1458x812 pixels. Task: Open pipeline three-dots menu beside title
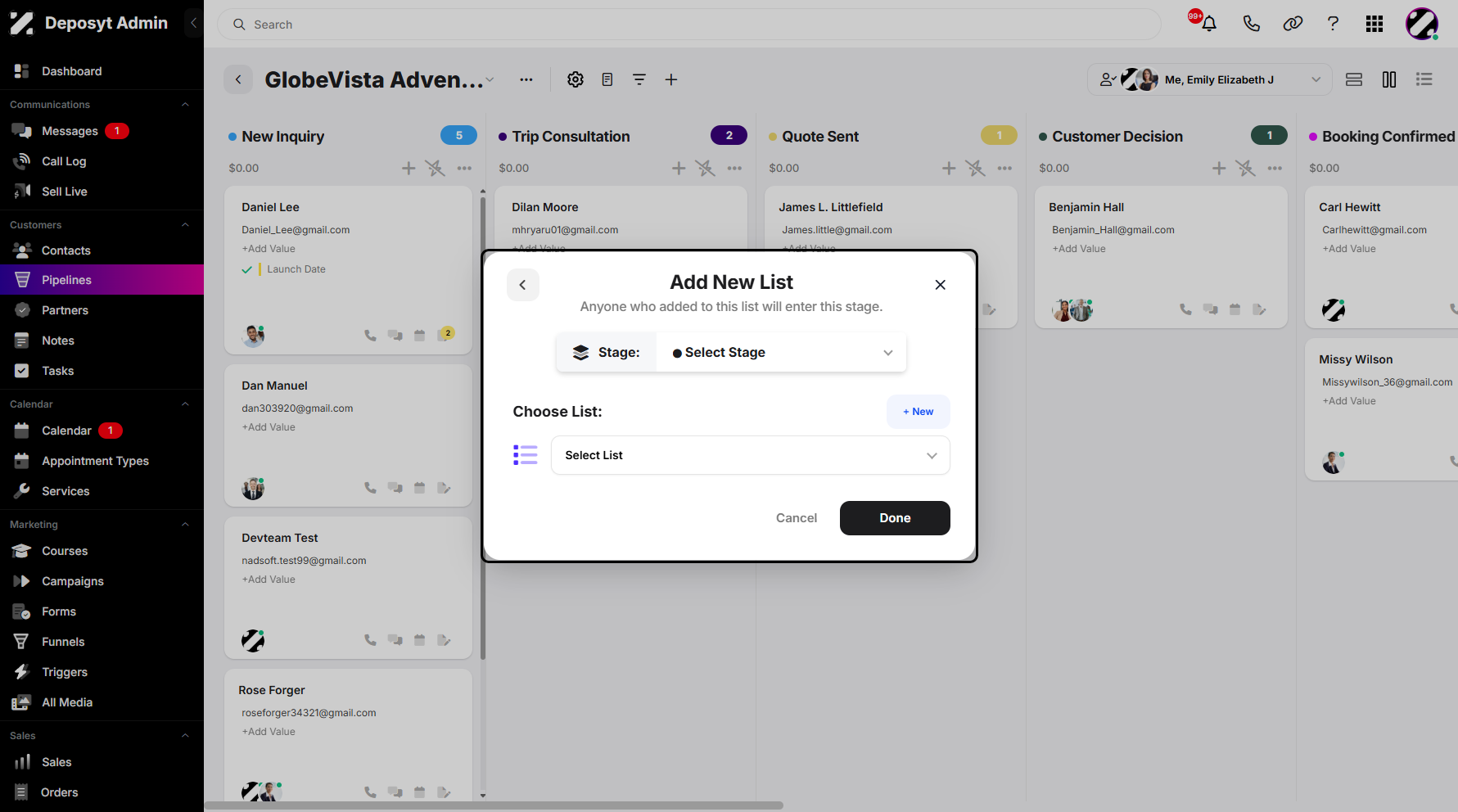pos(526,79)
